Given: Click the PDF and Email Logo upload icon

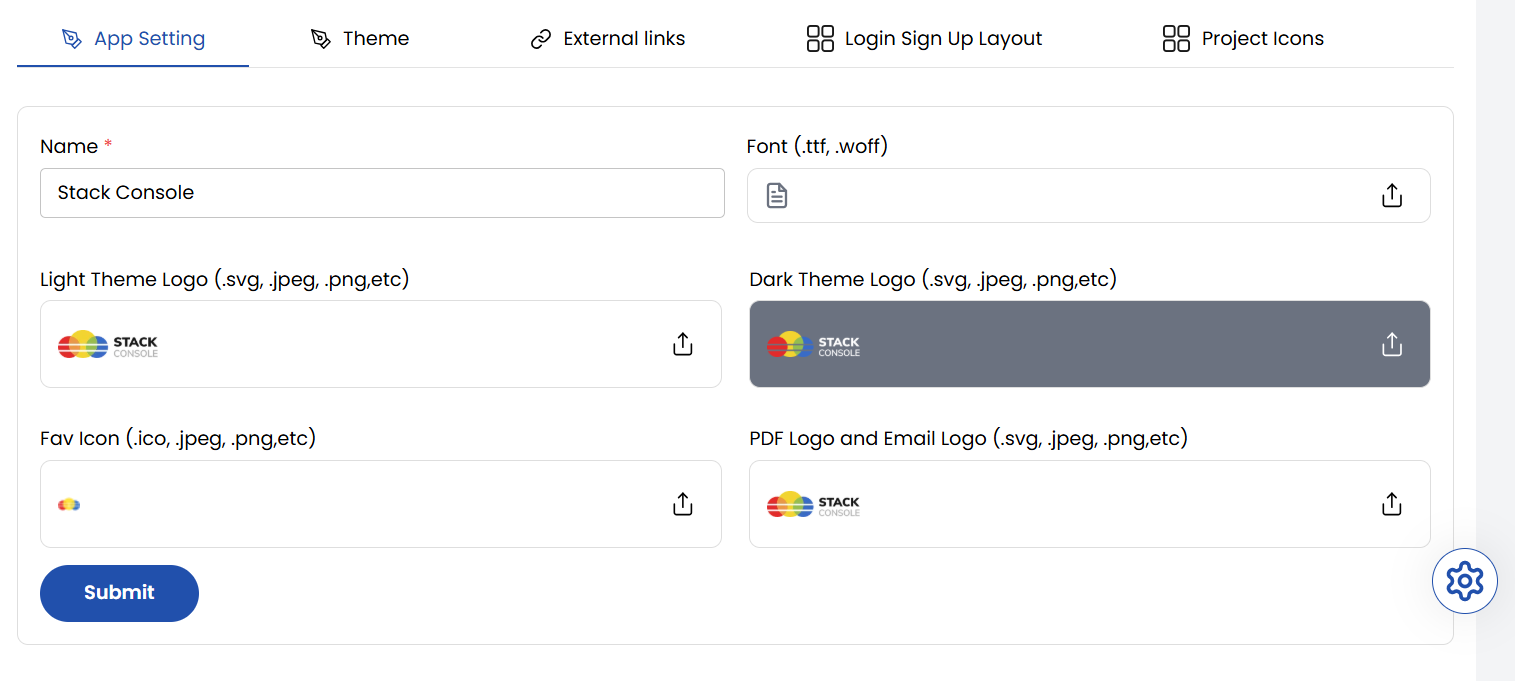Looking at the screenshot, I should [x=1391, y=504].
